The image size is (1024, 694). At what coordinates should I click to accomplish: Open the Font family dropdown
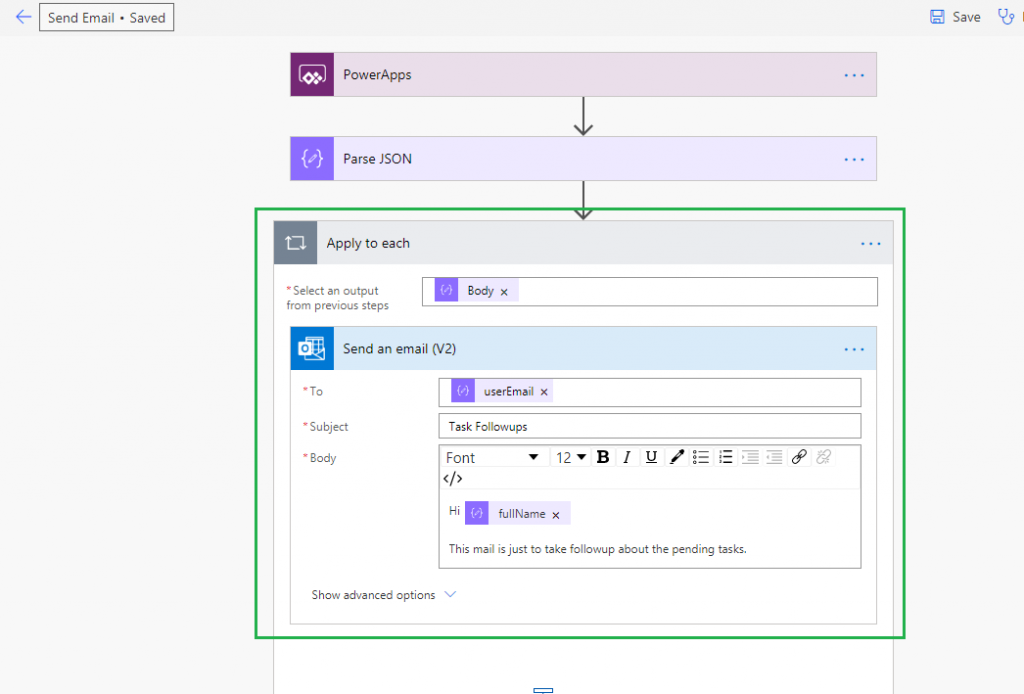pyautogui.click(x=493, y=456)
